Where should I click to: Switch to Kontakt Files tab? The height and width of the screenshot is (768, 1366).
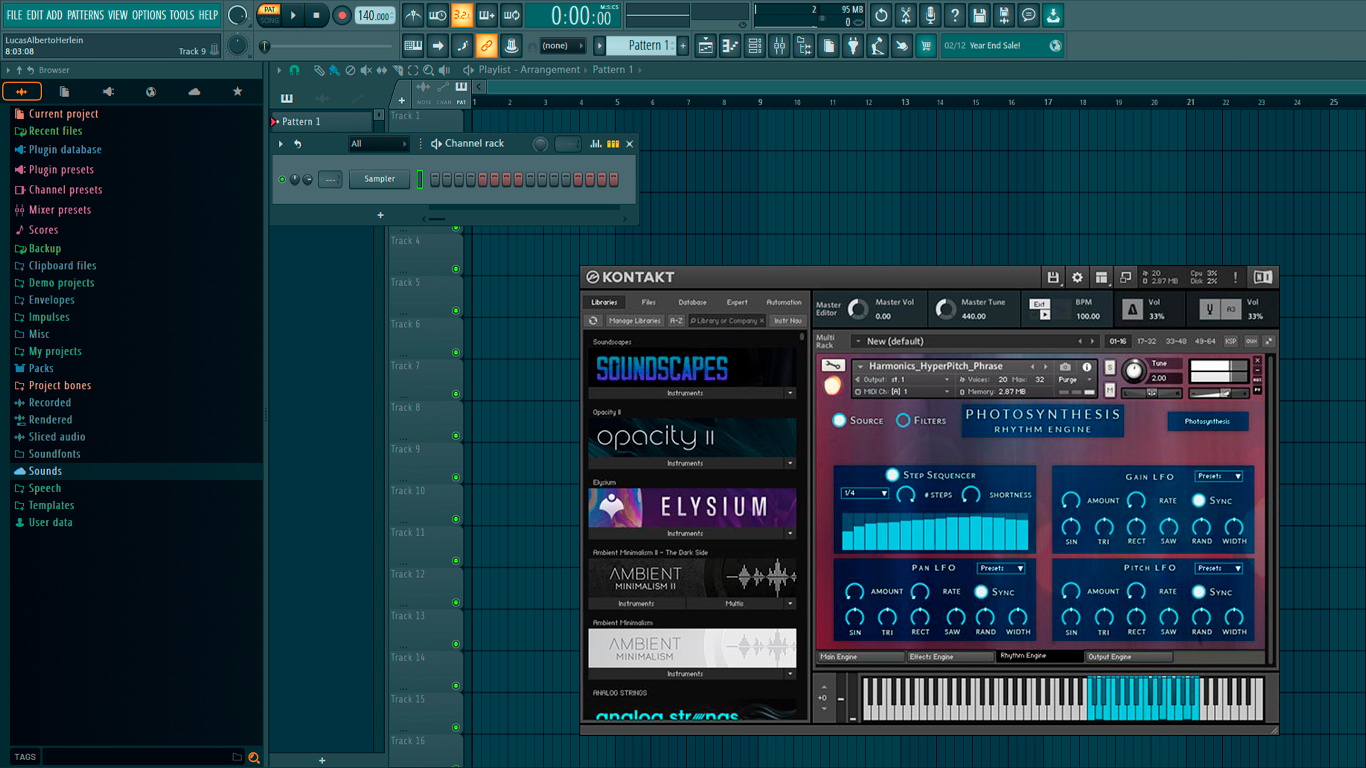coord(649,302)
